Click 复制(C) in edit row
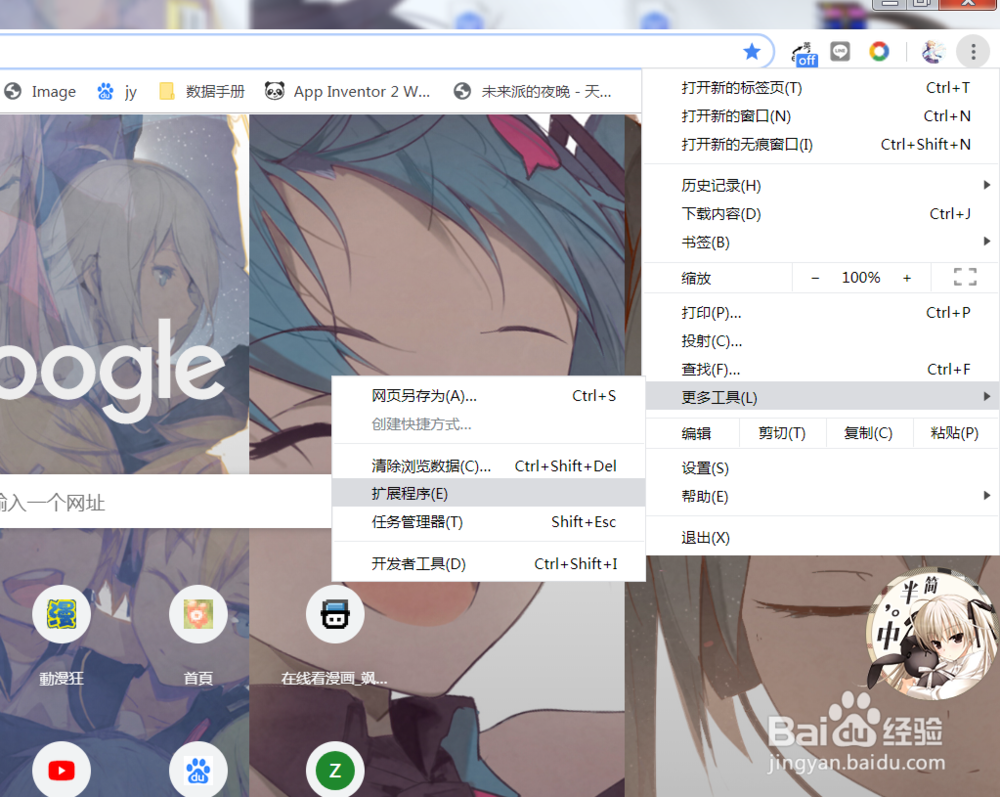 pyautogui.click(x=869, y=434)
